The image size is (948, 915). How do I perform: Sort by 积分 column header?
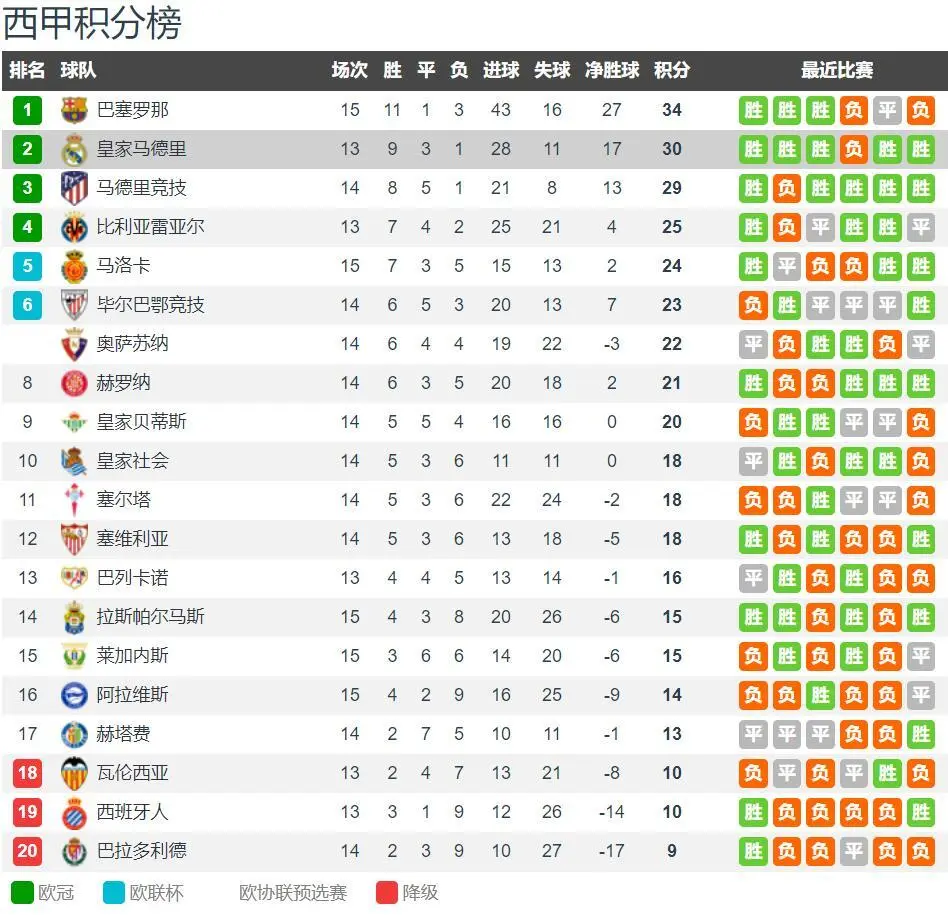tap(672, 70)
